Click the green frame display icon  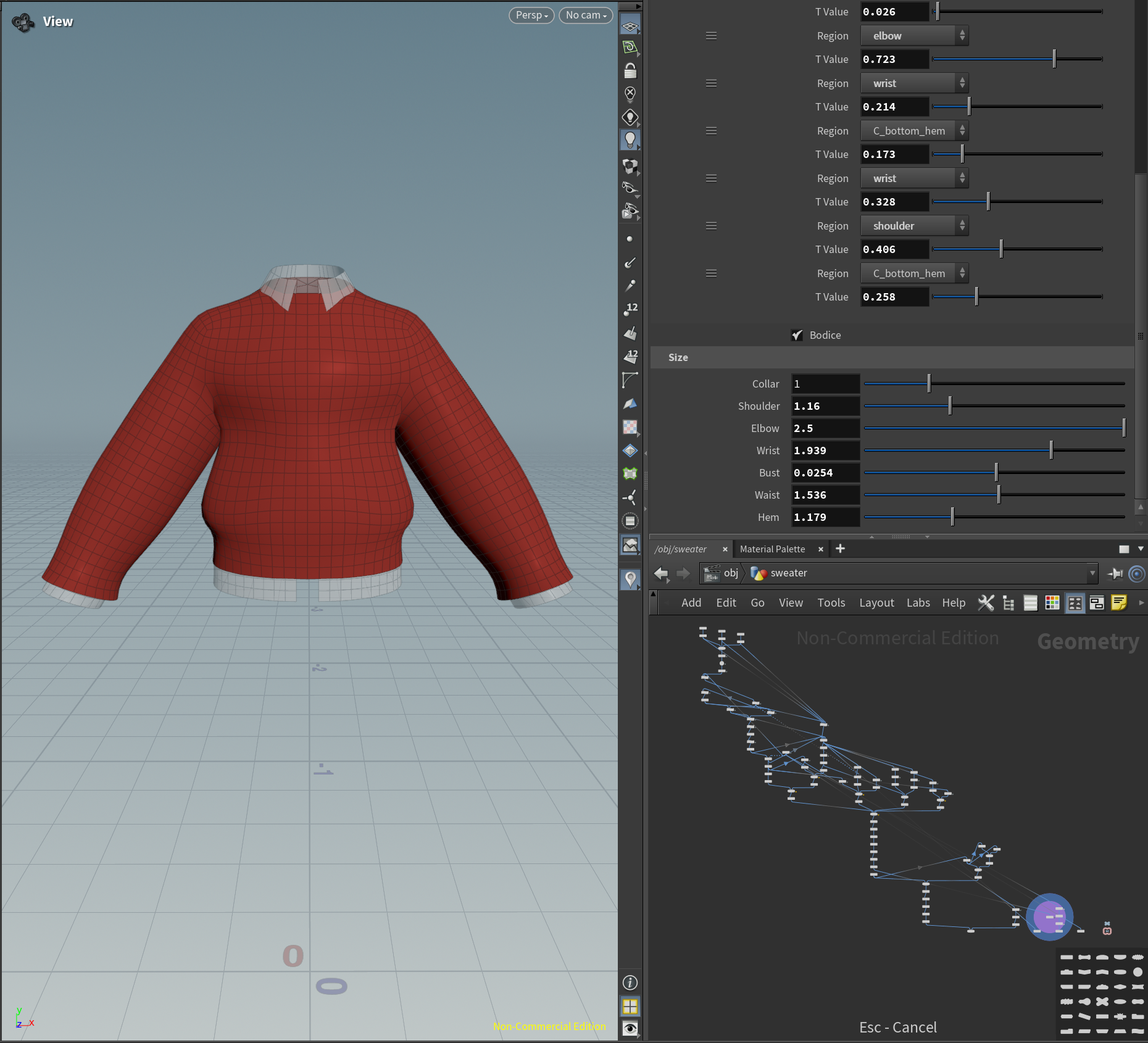click(x=630, y=473)
